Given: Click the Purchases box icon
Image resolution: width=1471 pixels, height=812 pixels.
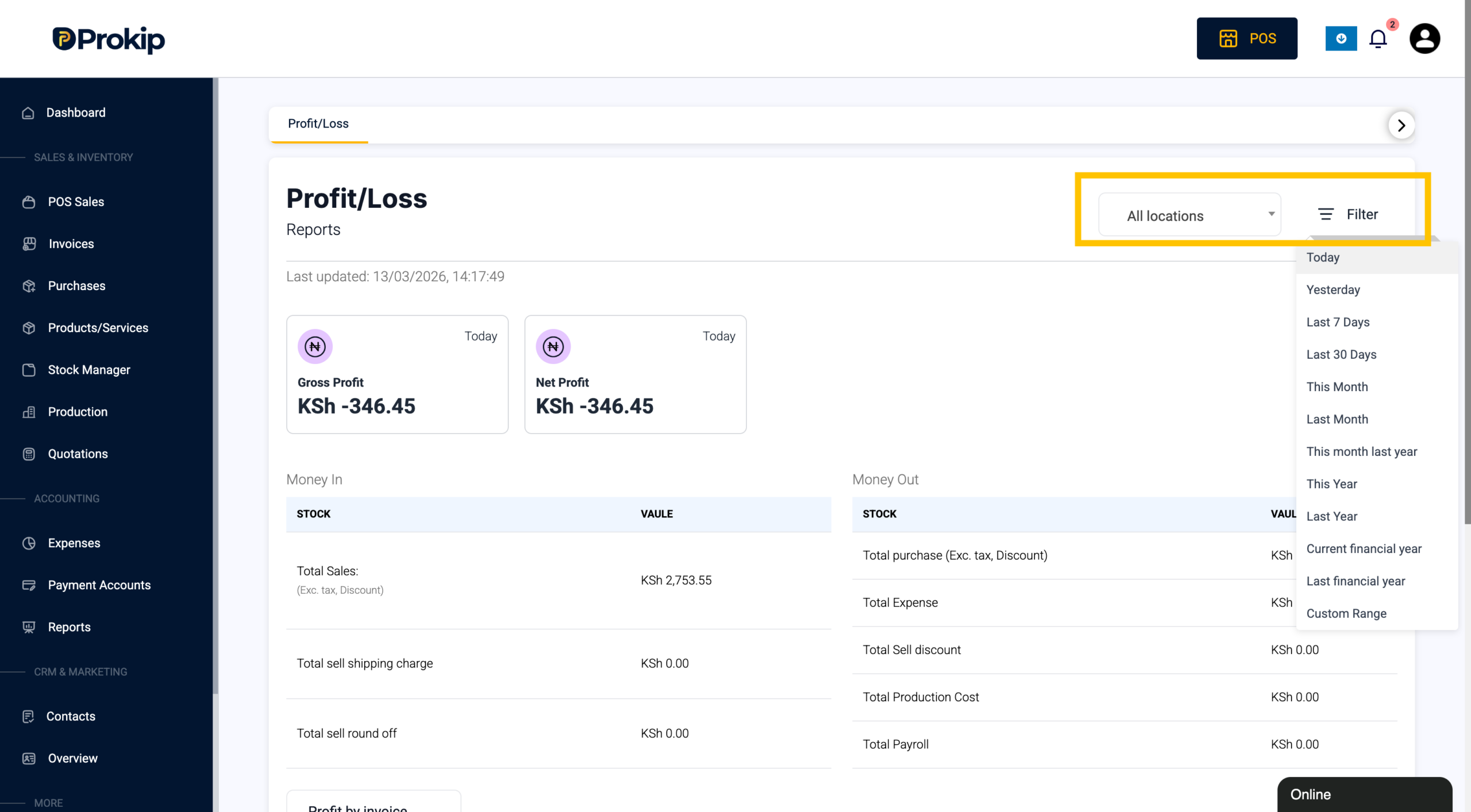Looking at the screenshot, I should click(x=29, y=286).
